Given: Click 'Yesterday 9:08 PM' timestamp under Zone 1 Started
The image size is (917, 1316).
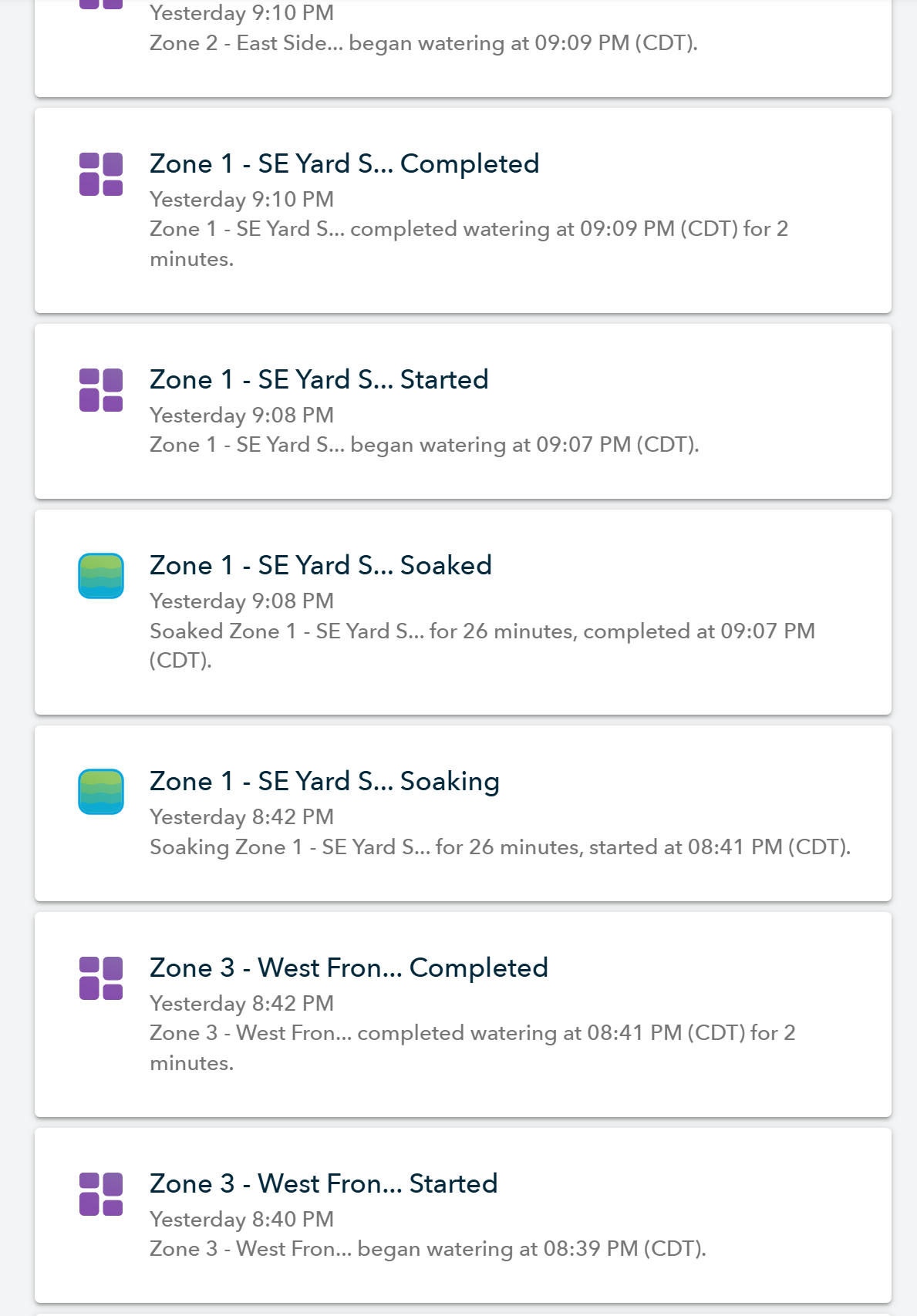Looking at the screenshot, I should [x=242, y=416].
